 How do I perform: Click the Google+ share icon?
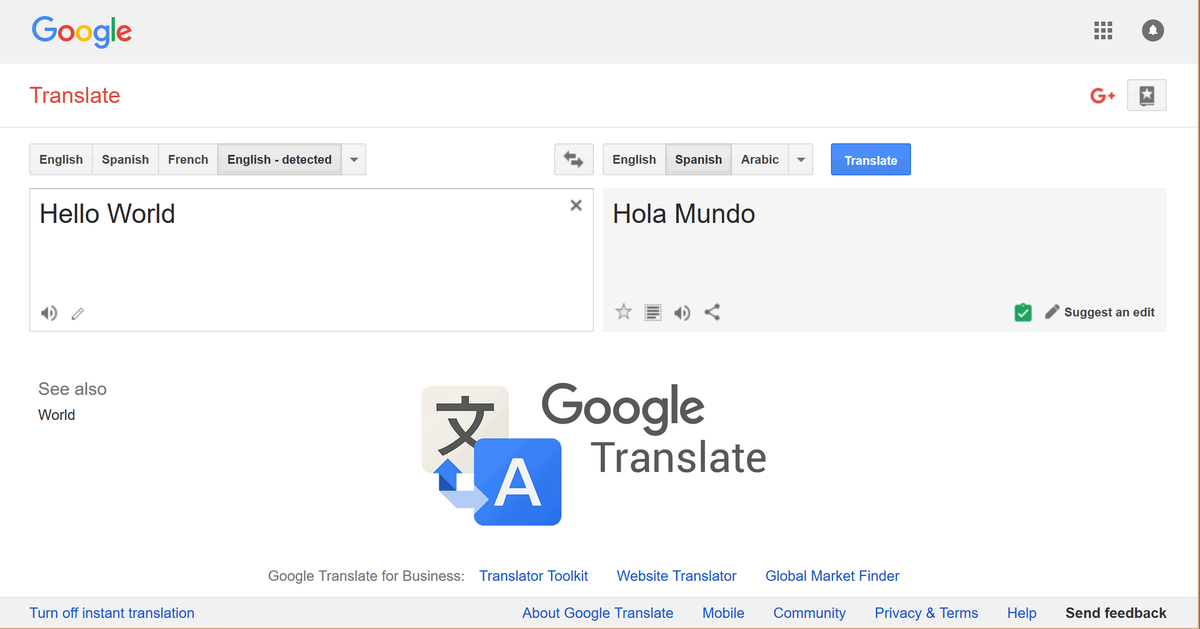(x=1102, y=96)
